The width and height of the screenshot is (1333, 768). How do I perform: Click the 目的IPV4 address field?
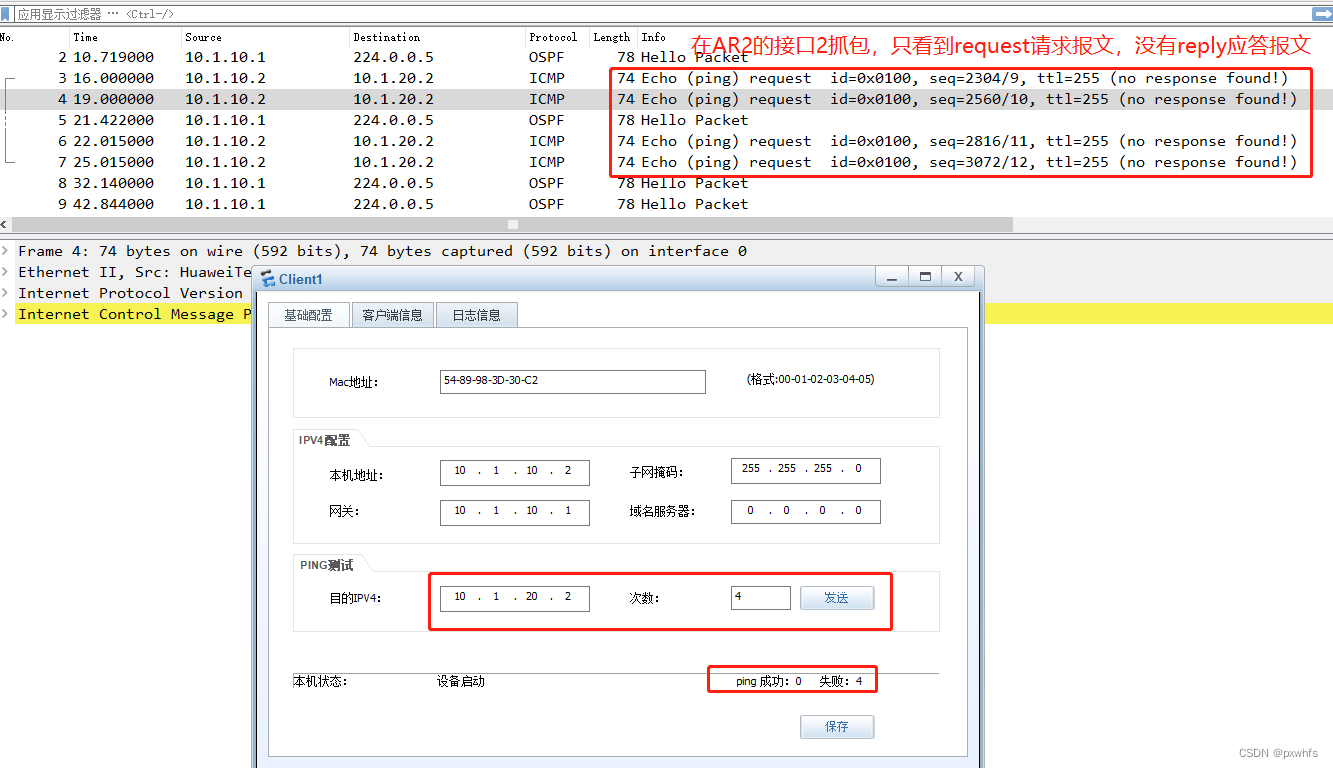514,597
